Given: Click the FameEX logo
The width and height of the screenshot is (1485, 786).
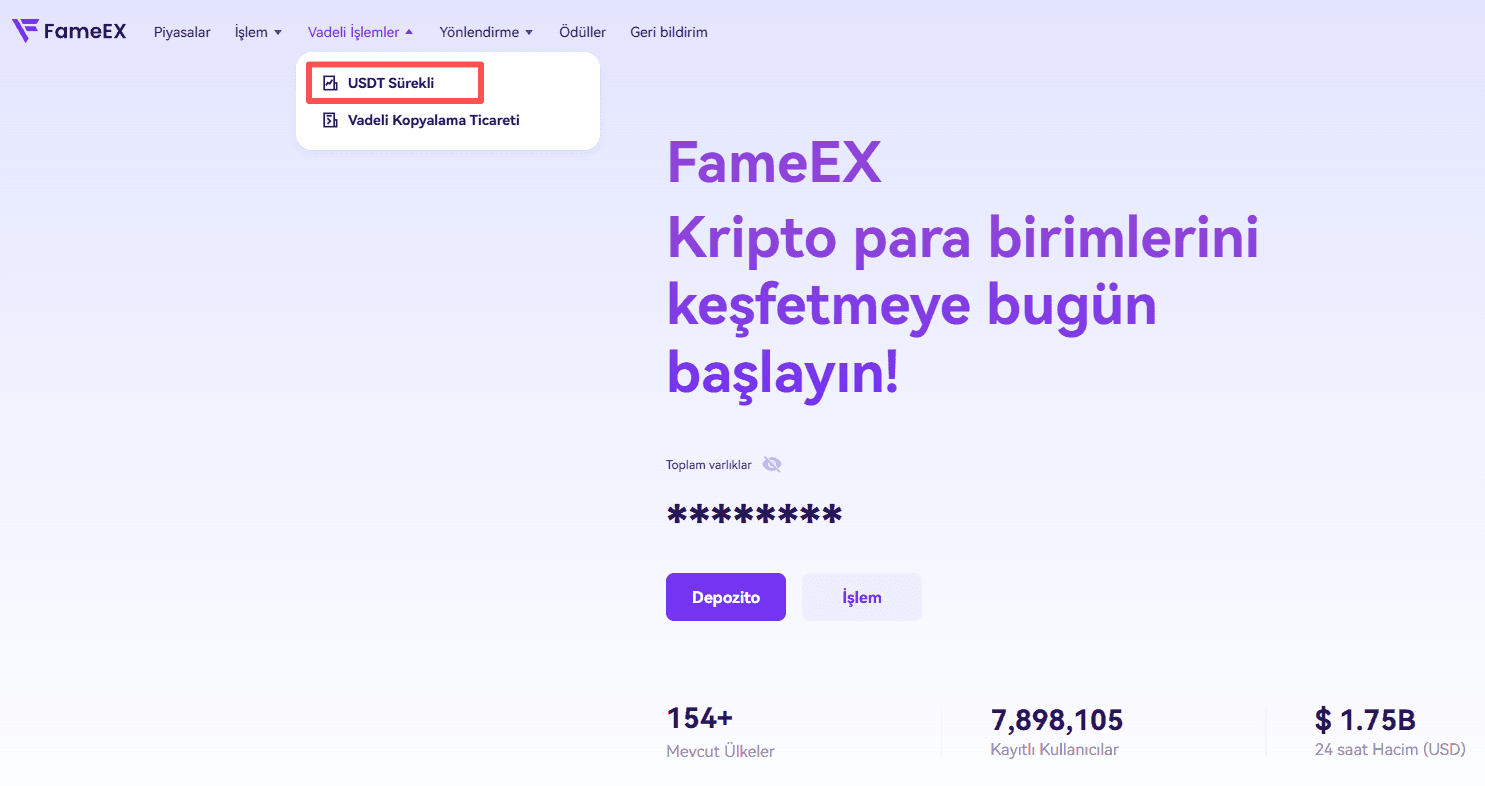Looking at the screenshot, I should tap(69, 32).
